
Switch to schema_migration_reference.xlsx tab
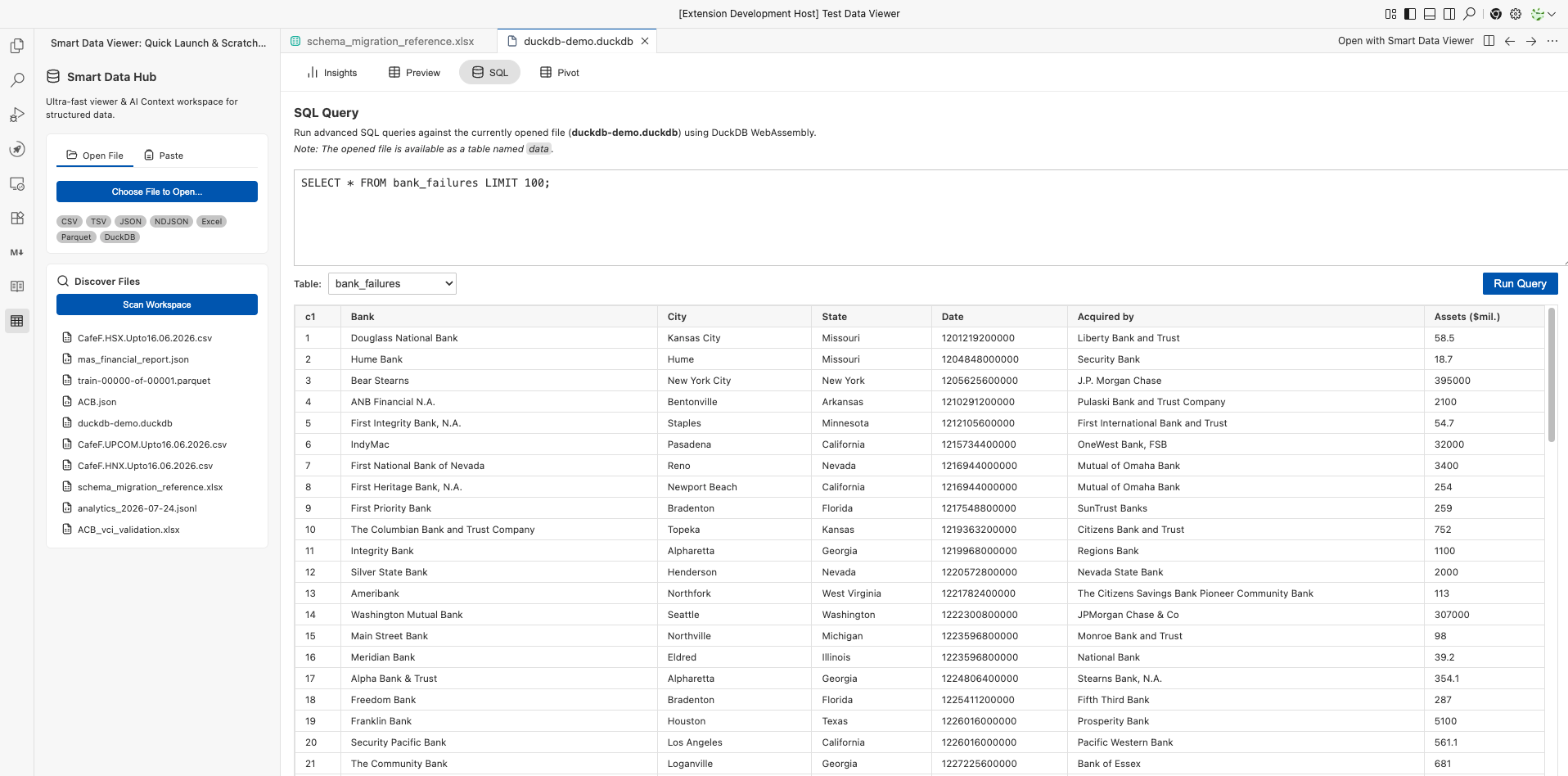[388, 41]
